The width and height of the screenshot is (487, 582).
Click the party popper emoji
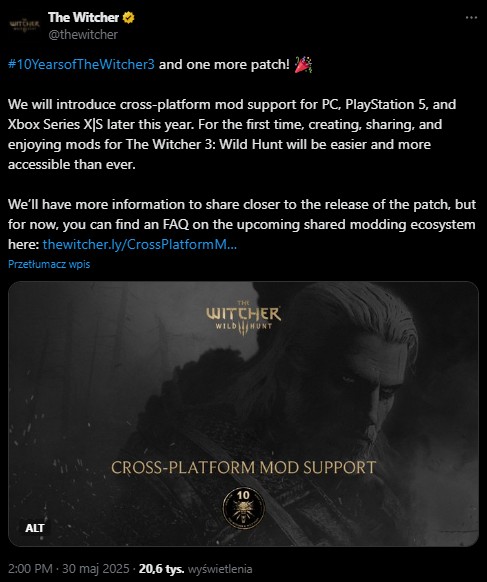pyautogui.click(x=303, y=65)
